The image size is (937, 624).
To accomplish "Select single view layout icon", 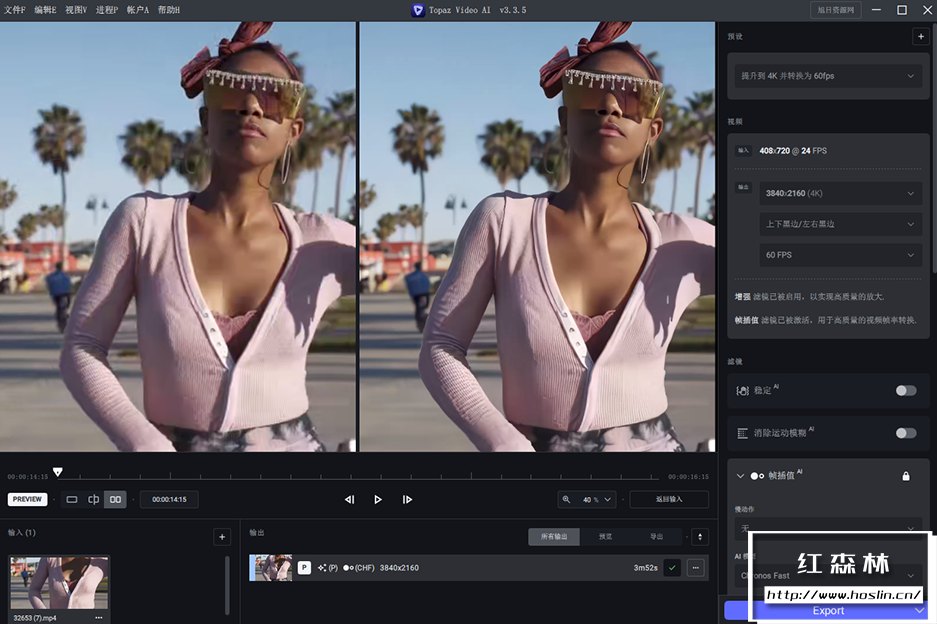I will click(72, 499).
